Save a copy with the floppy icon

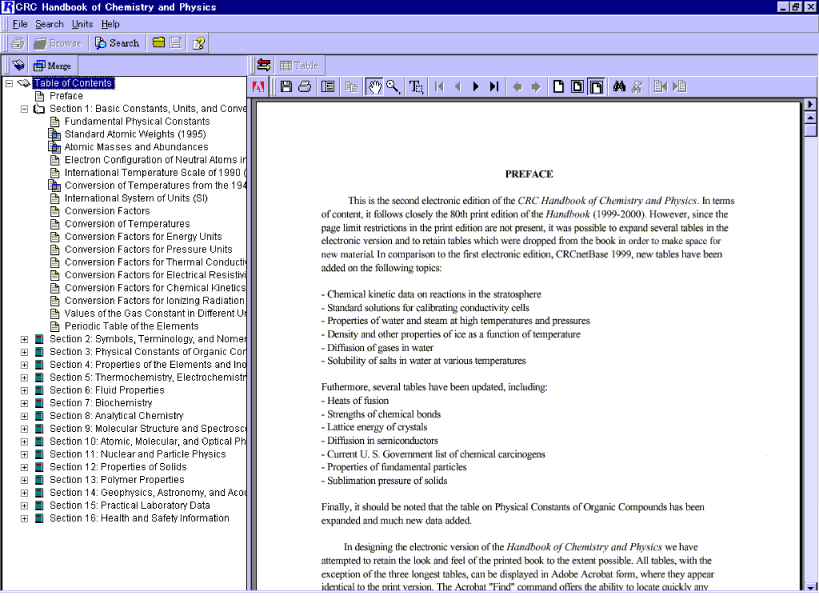pos(286,87)
